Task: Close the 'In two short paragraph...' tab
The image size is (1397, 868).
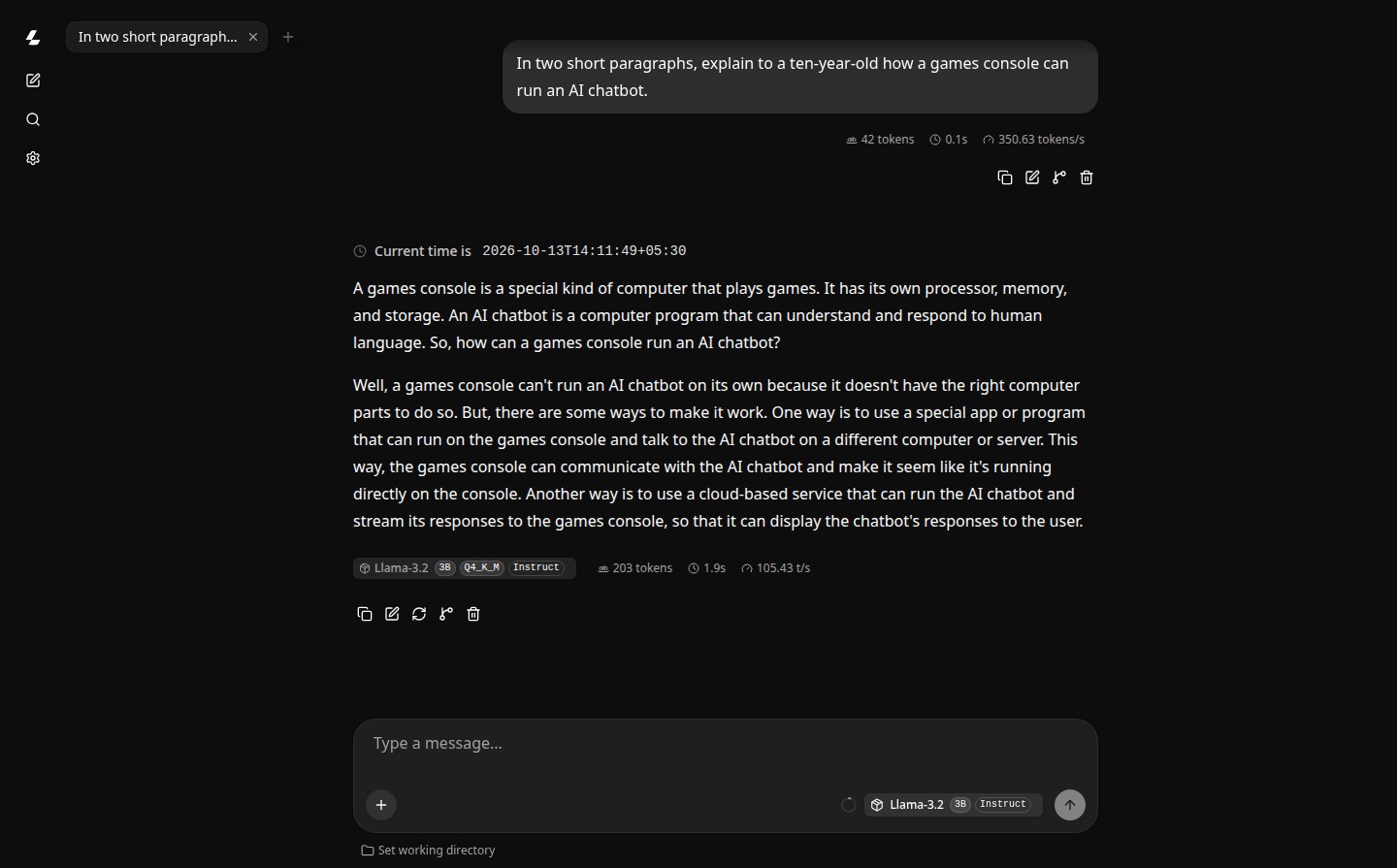Action: pos(253,37)
